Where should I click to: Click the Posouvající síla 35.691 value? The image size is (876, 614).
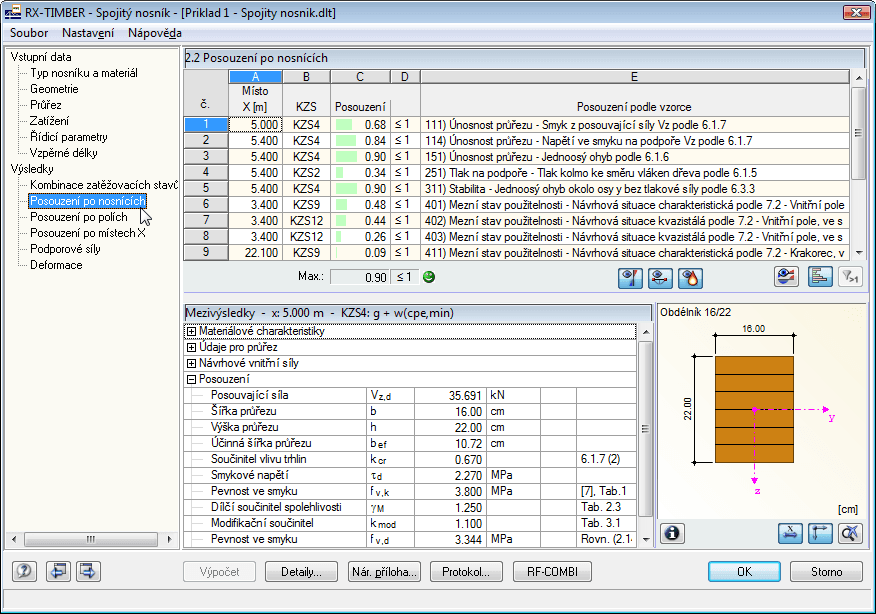click(450, 395)
